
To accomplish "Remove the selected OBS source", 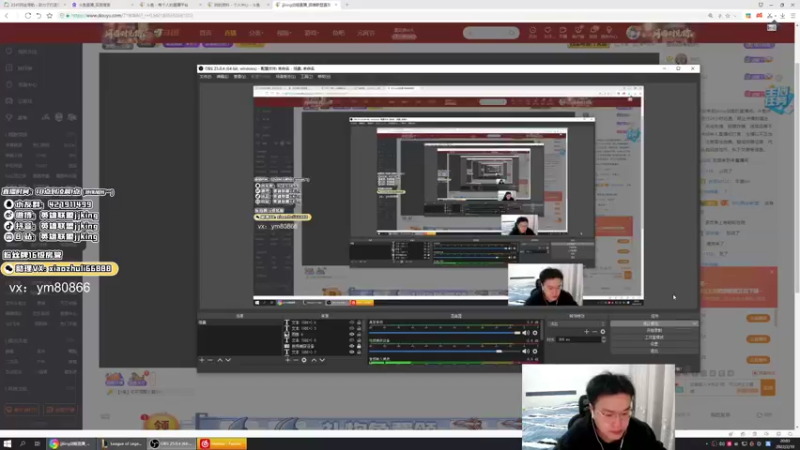I will (x=295, y=360).
